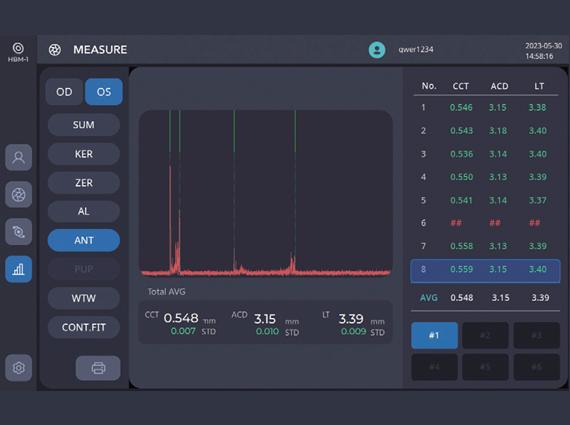Switch to KER mode
Image resolution: width=570 pixels, height=425 pixels.
pos(84,154)
